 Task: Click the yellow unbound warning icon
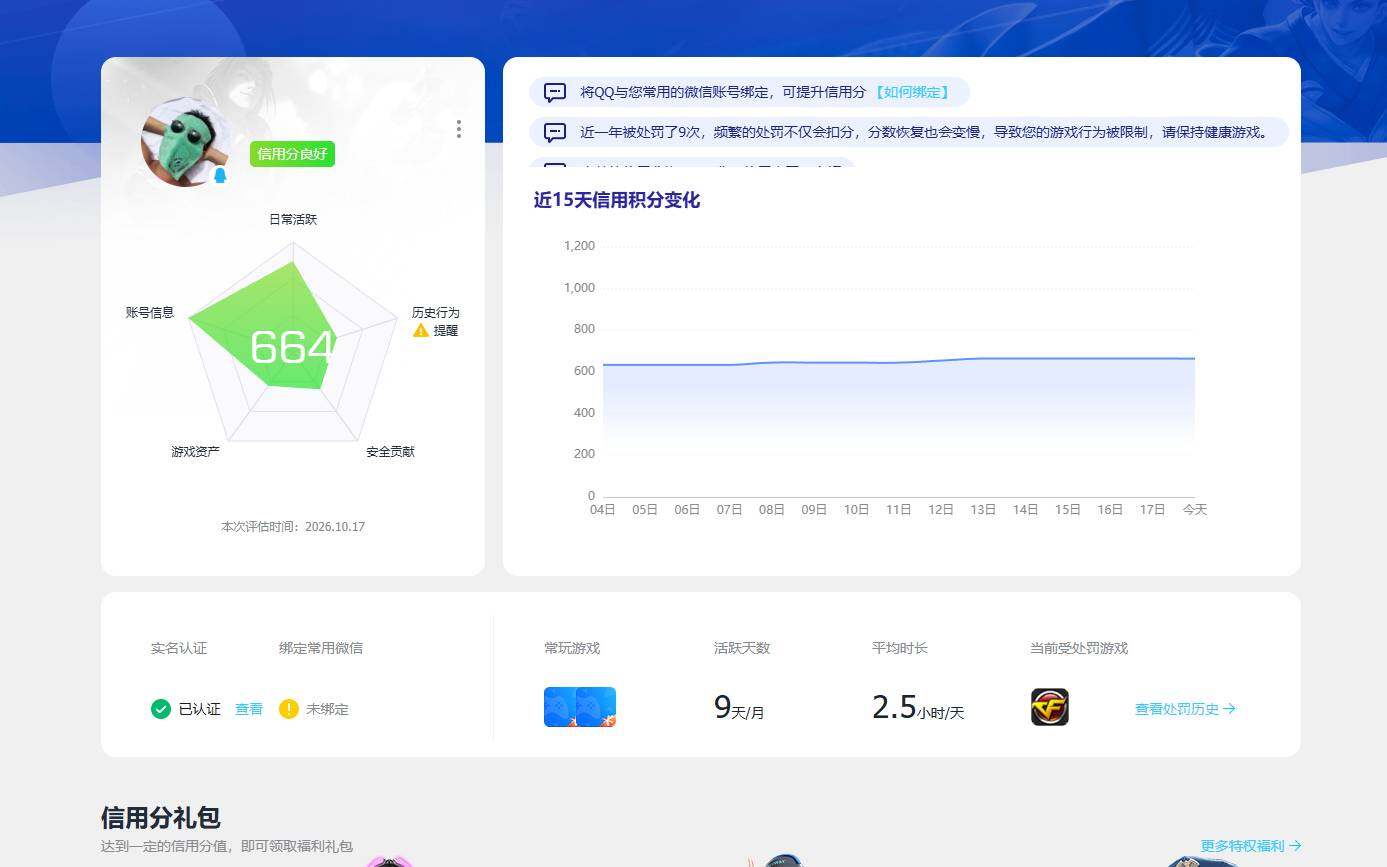(x=289, y=709)
